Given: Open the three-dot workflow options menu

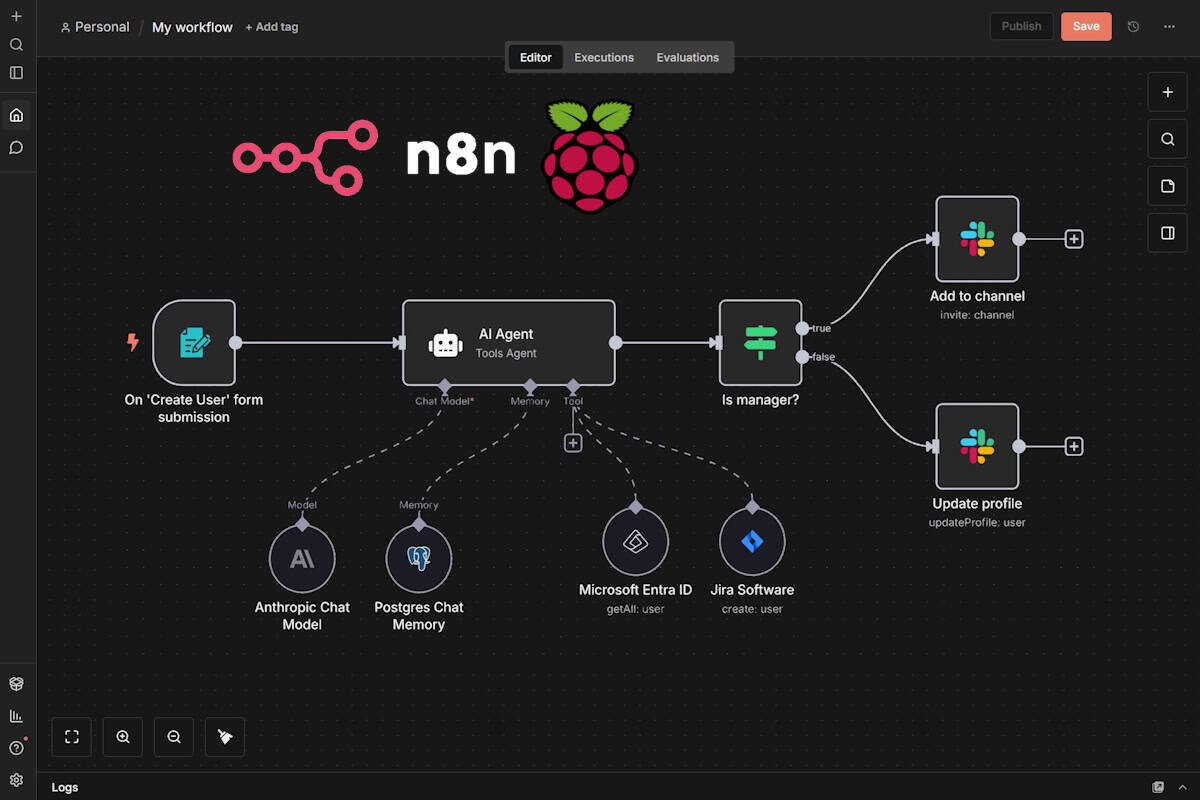Looking at the screenshot, I should [1169, 27].
